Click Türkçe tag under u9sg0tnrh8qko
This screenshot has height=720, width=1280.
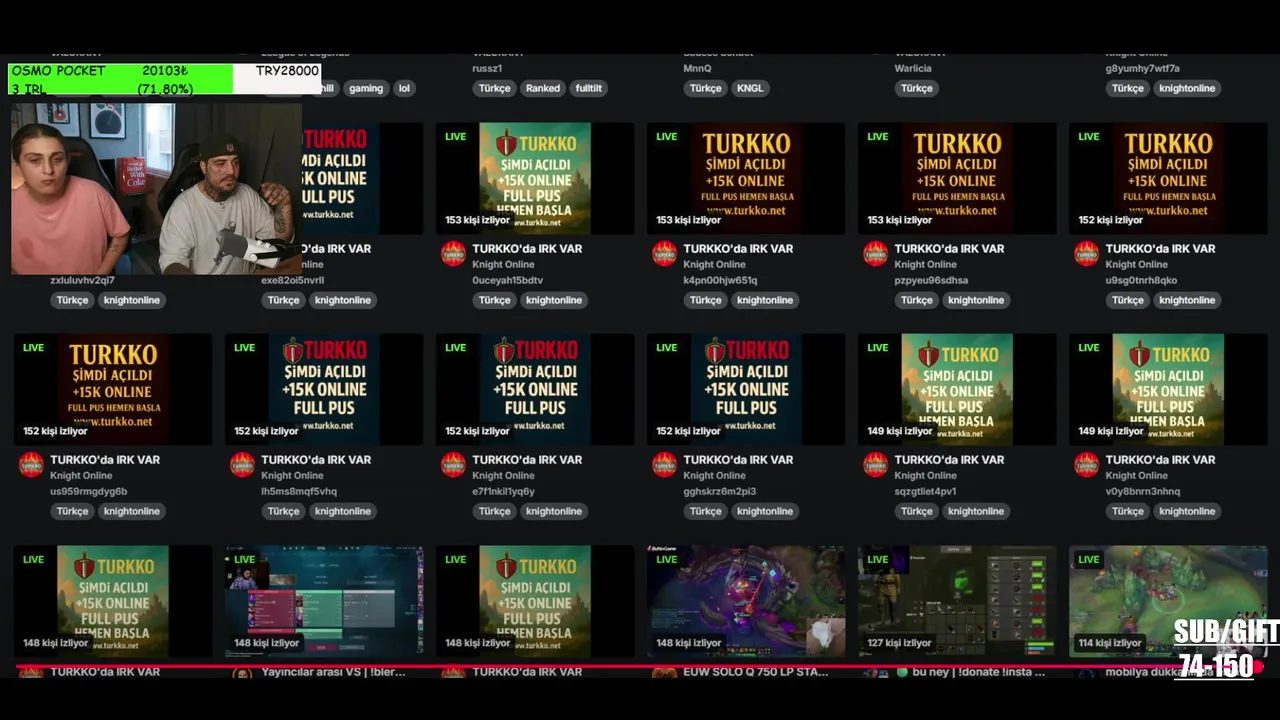click(x=1127, y=300)
